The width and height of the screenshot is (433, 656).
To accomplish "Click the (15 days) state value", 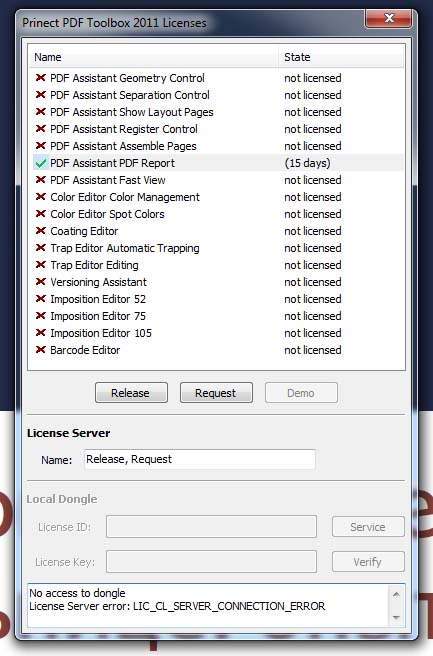I will (307, 163).
